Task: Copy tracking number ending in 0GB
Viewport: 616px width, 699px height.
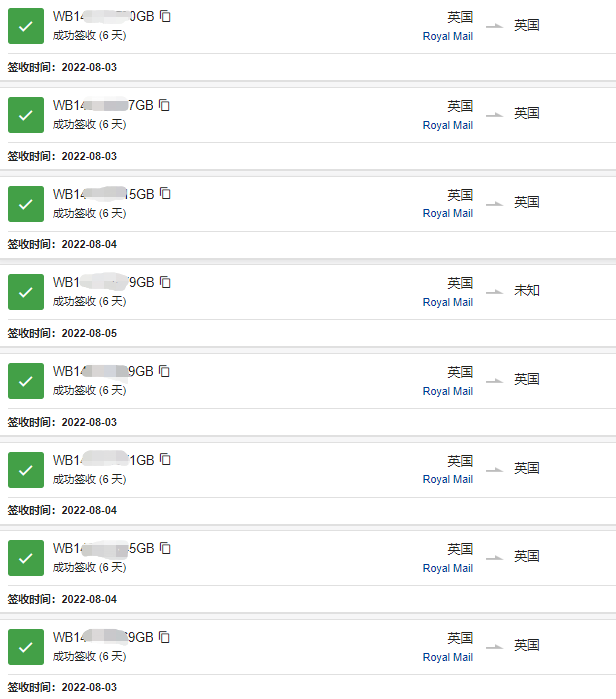Action: pos(166,16)
